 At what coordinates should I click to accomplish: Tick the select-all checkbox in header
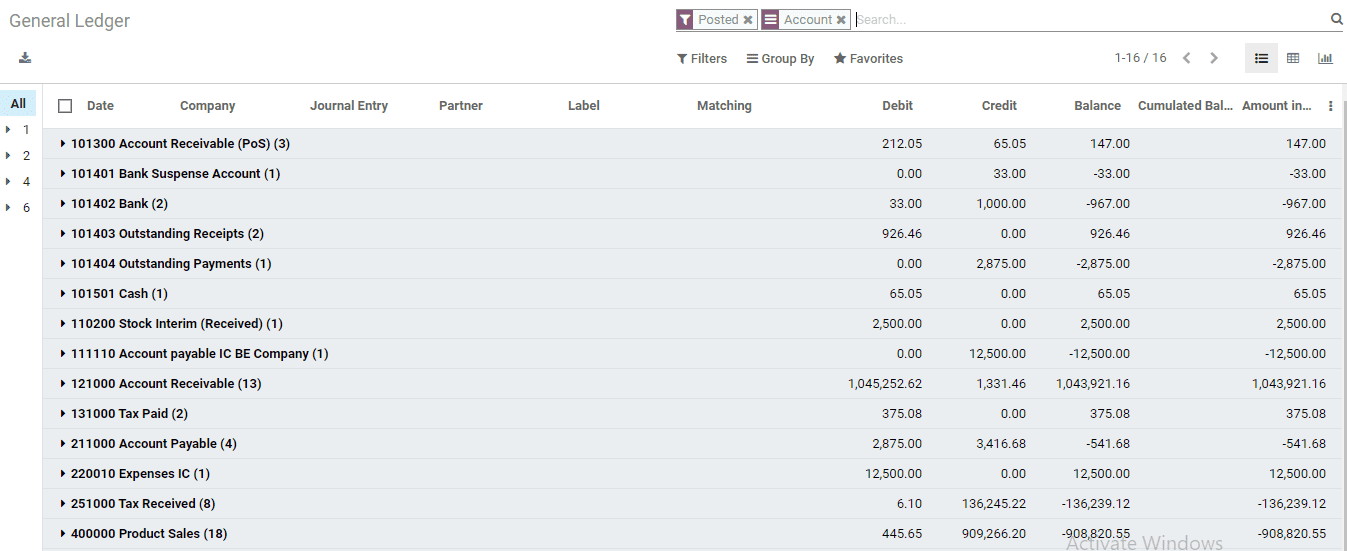pos(65,106)
